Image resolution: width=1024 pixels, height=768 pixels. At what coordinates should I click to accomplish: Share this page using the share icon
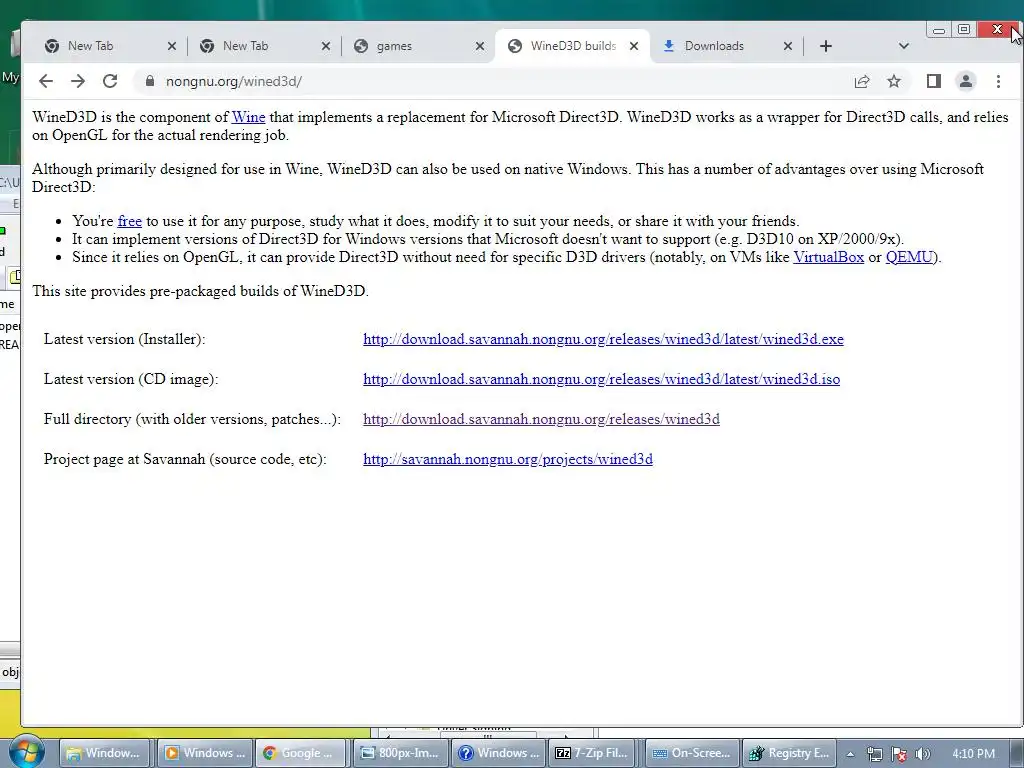tap(862, 81)
